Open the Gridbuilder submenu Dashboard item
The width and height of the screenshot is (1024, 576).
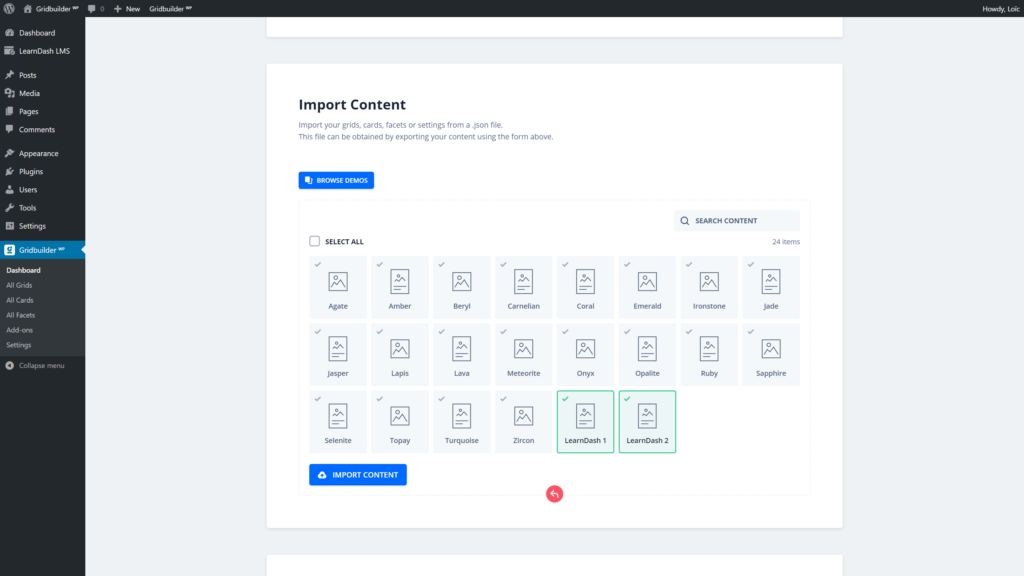click(x=24, y=270)
